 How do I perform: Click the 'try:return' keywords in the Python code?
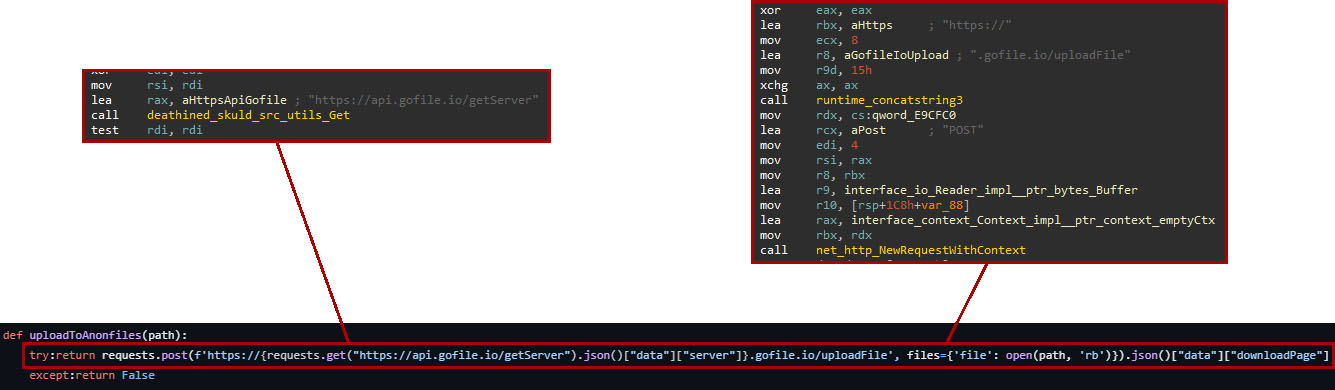tap(62, 355)
